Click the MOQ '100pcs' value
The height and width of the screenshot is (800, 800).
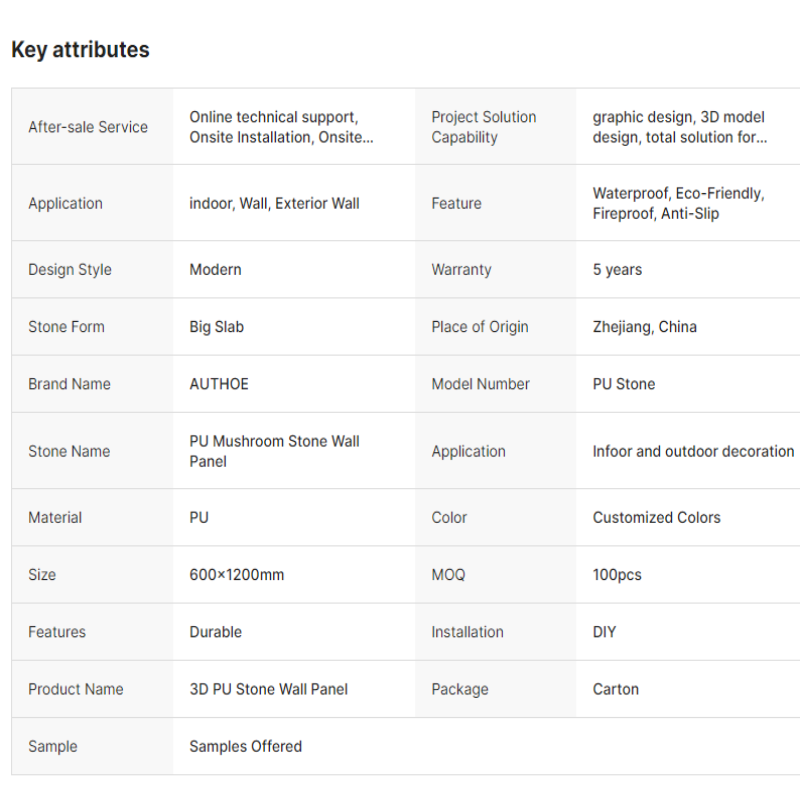coord(617,574)
